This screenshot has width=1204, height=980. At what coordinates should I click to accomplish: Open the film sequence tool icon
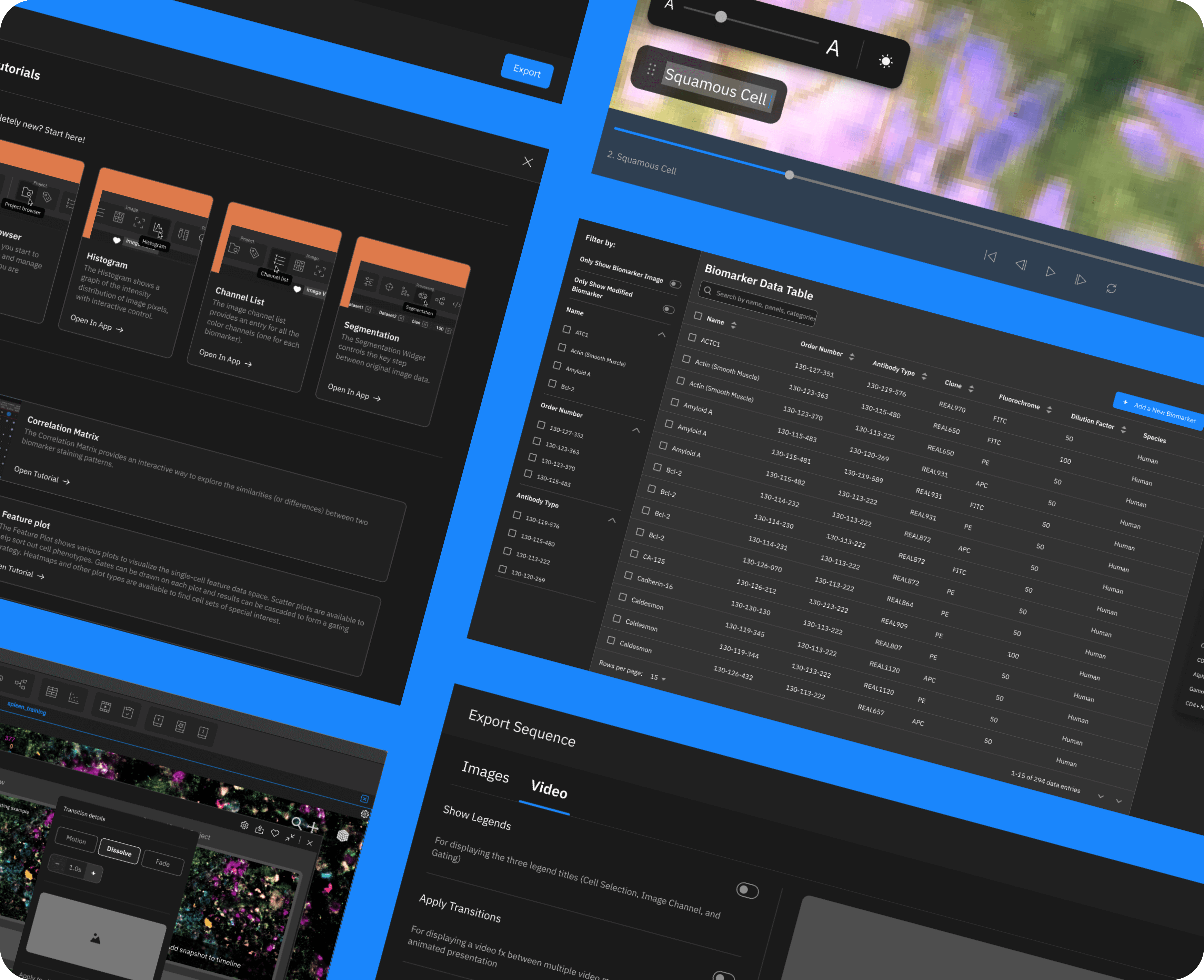(105, 706)
